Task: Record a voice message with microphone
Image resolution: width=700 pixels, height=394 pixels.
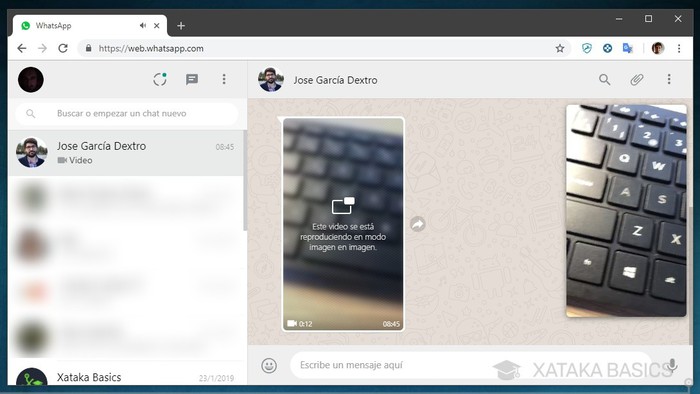Action: (x=672, y=365)
